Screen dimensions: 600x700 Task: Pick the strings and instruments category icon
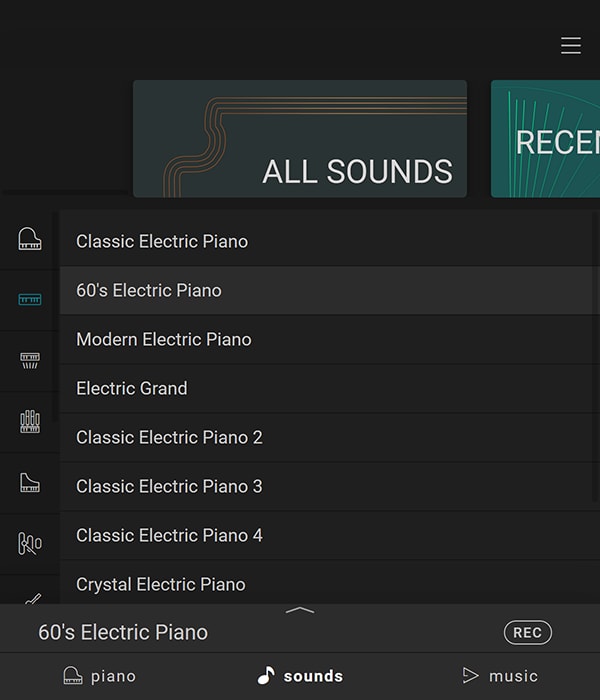click(x=30, y=543)
